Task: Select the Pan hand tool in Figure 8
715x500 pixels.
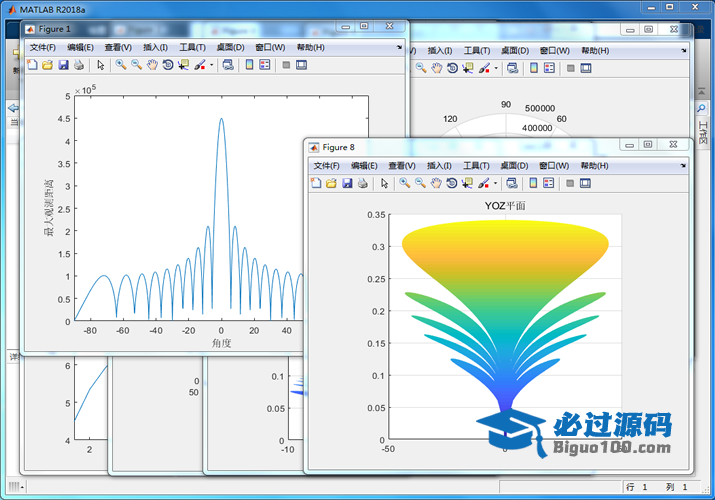Action: pyautogui.click(x=437, y=184)
